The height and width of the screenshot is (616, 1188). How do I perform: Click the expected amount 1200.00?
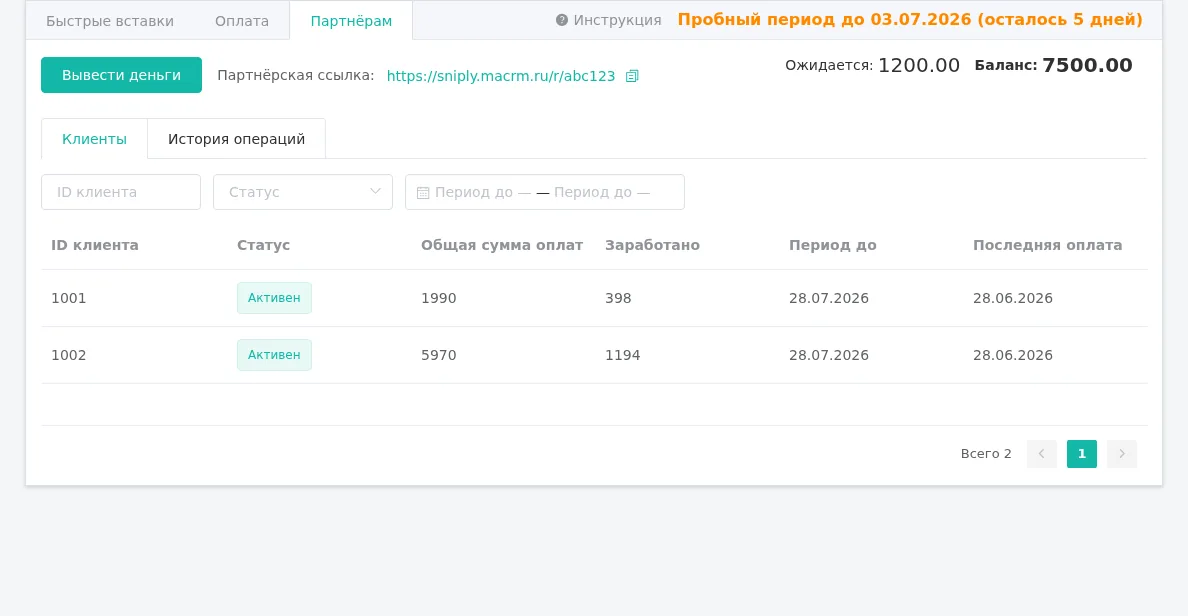coord(919,65)
